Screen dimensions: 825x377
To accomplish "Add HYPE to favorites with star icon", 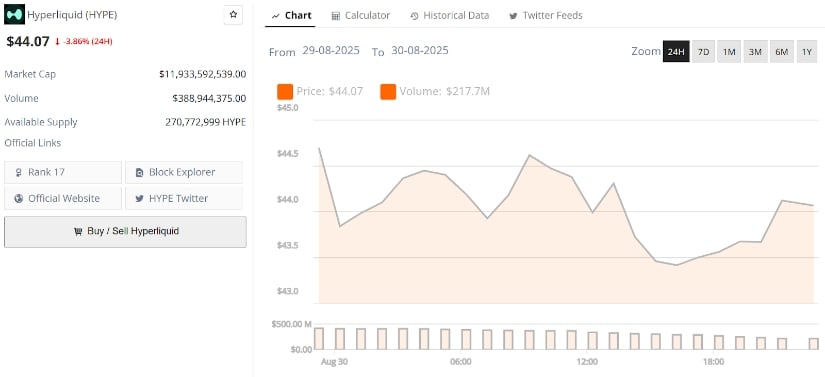I will pos(233,15).
